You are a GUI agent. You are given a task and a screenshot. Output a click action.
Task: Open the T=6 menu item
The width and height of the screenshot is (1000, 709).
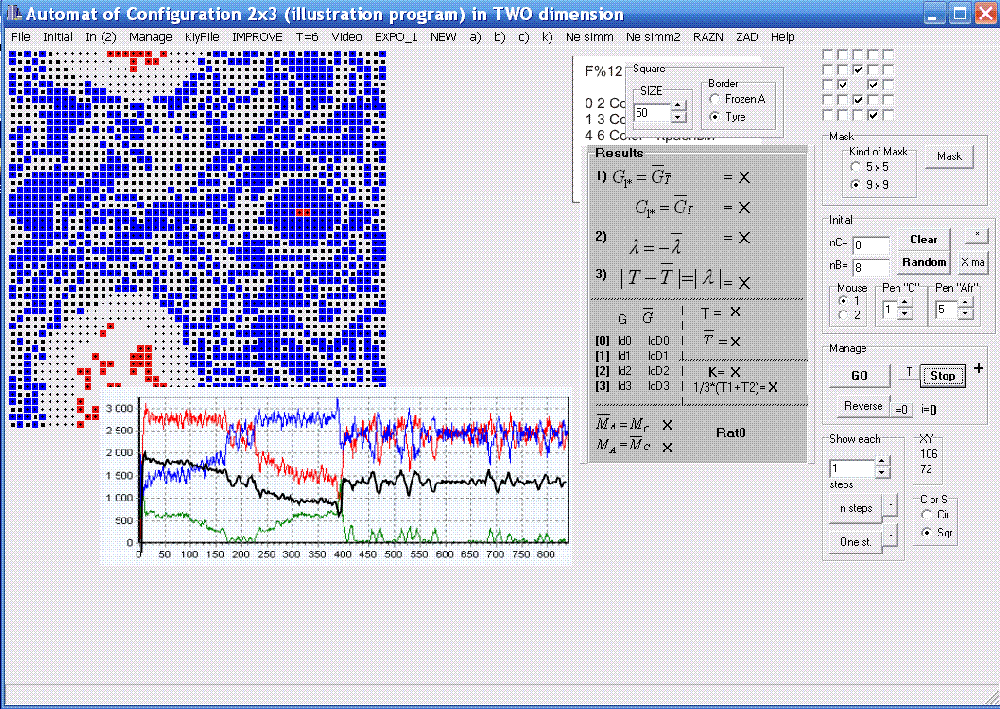(x=307, y=37)
